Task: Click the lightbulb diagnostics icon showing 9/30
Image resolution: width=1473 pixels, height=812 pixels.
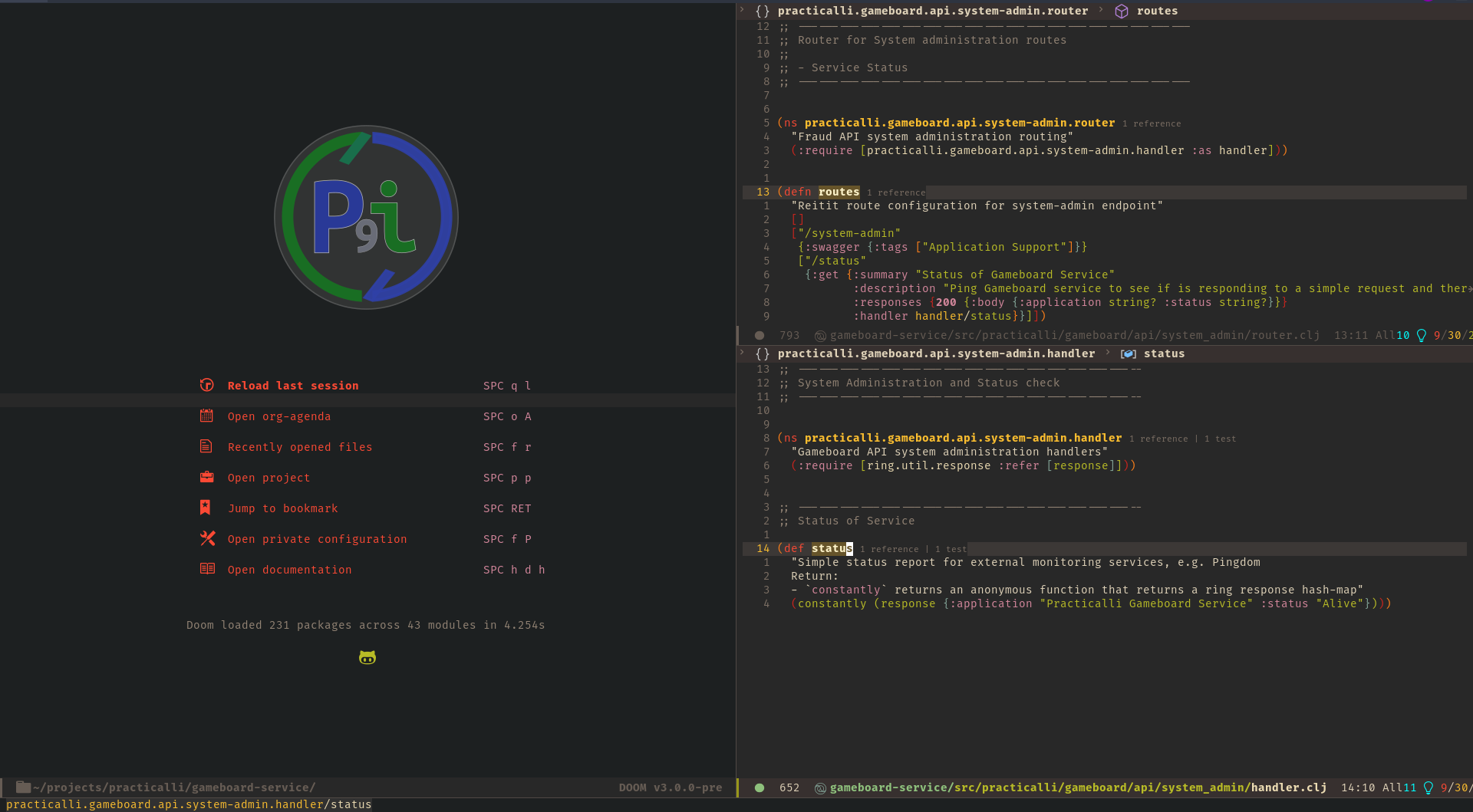Action: coord(1423,335)
